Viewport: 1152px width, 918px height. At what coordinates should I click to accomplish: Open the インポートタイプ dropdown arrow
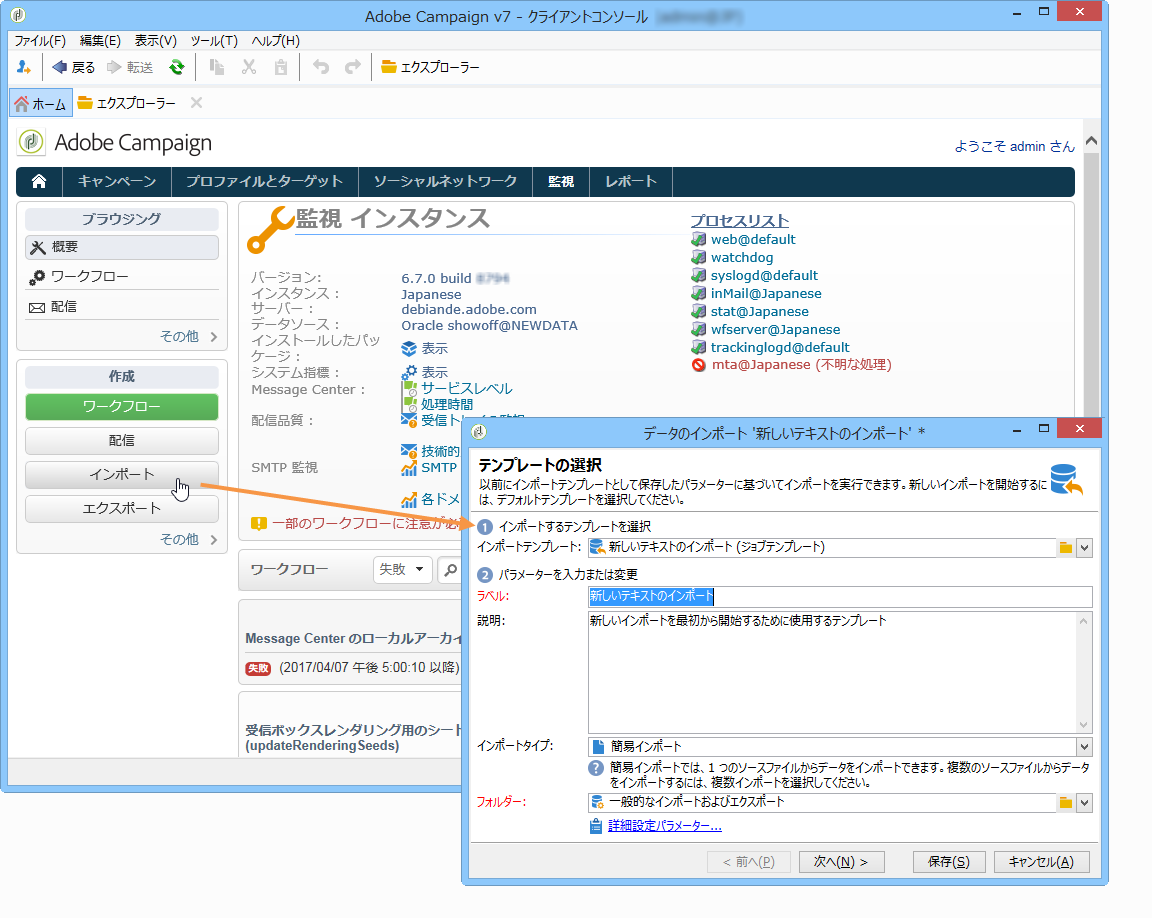[1084, 747]
